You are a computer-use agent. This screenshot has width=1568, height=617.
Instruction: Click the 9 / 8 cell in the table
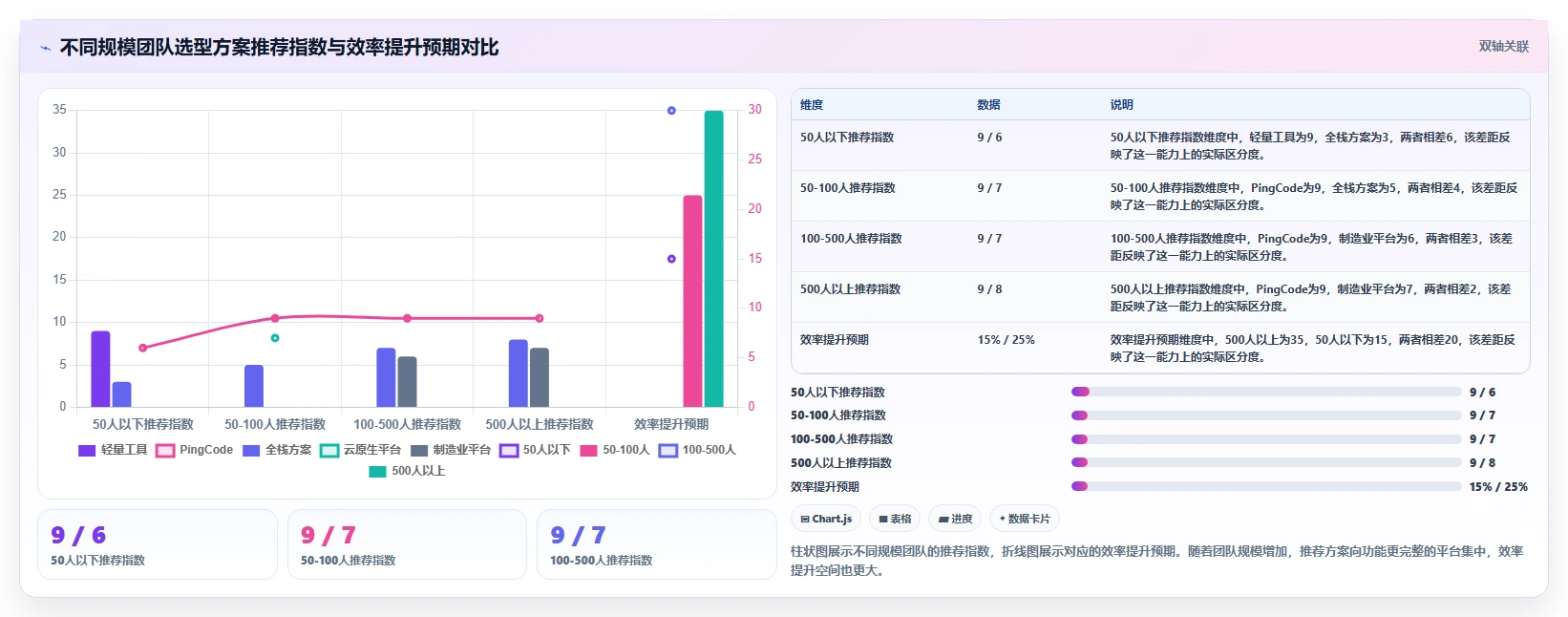pos(989,289)
